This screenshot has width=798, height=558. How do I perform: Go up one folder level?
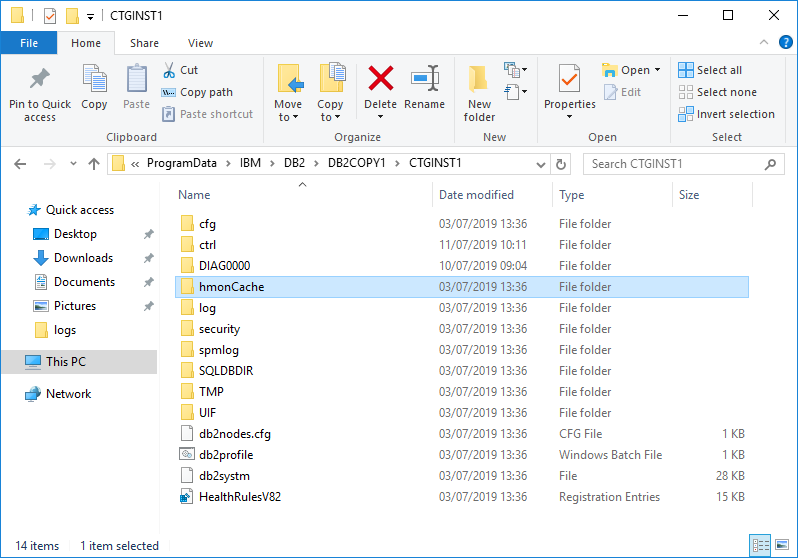pyautogui.click(x=94, y=164)
